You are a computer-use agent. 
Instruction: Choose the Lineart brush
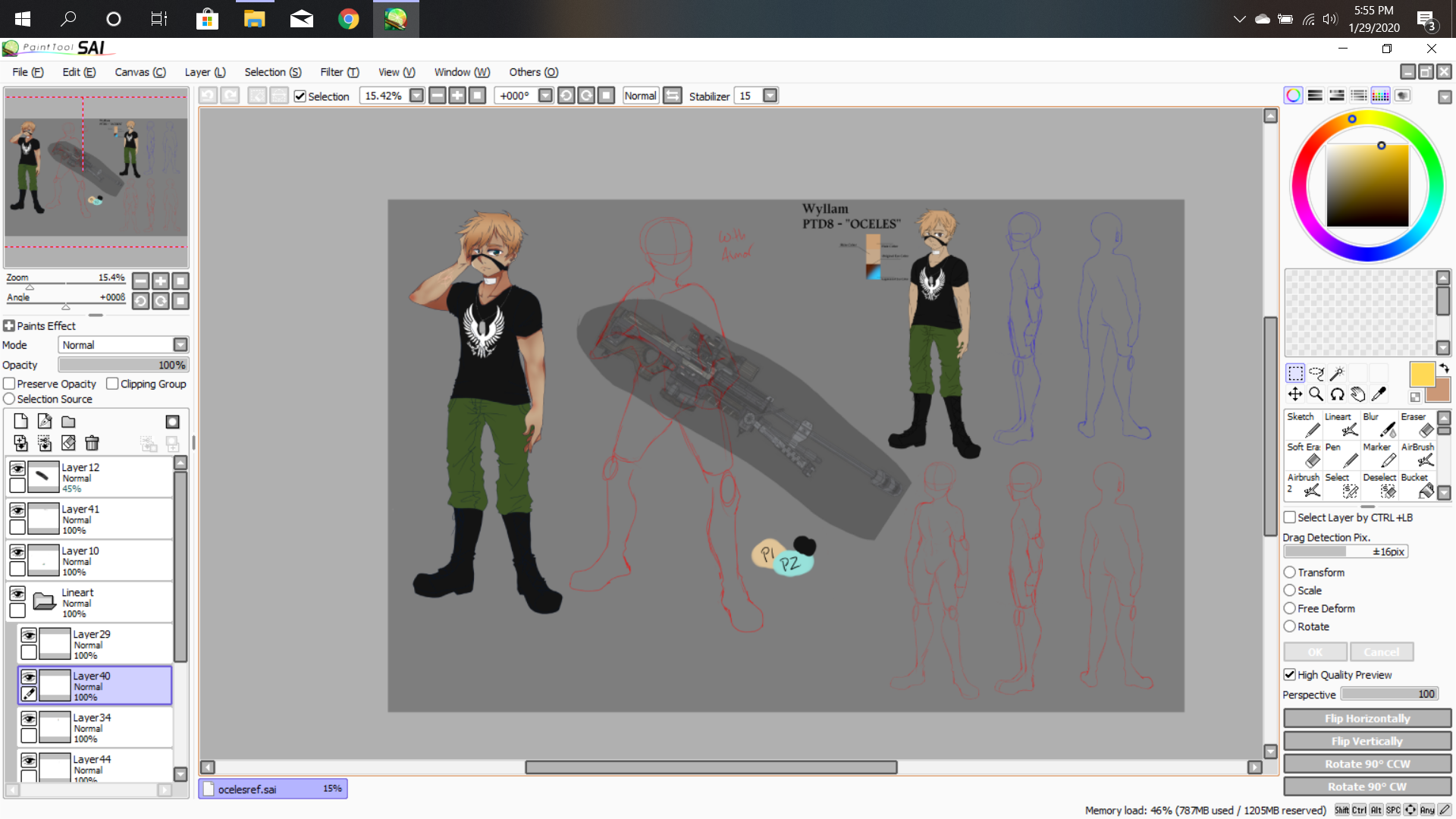point(1341,425)
